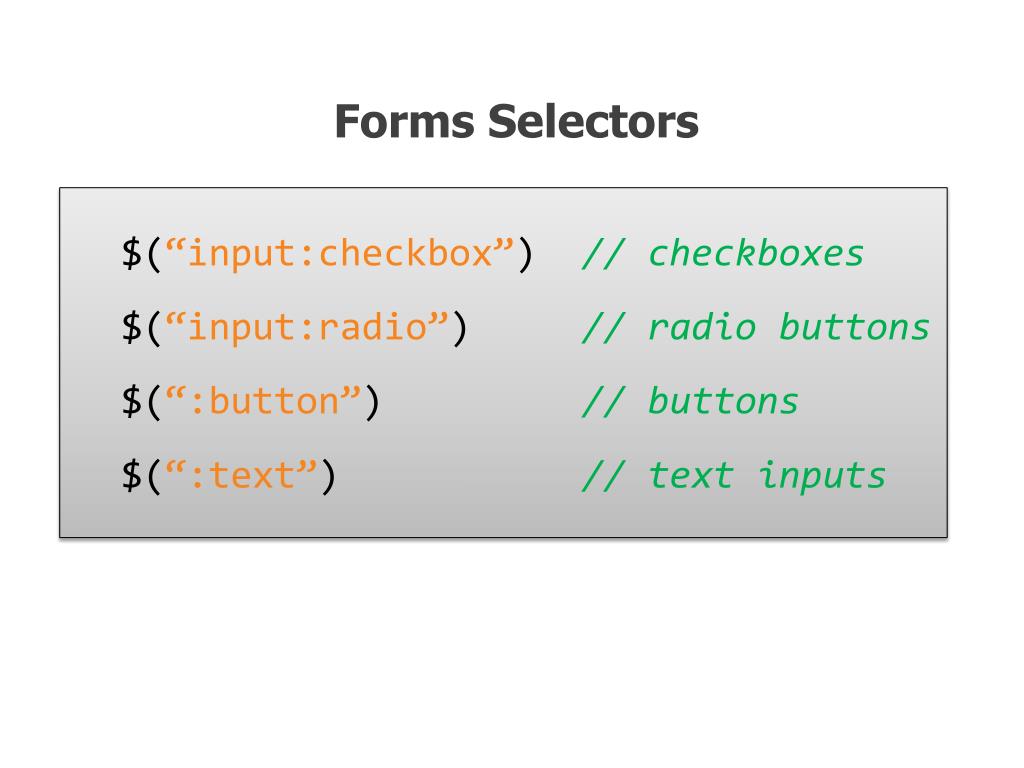Click the slashes before text inputs comment
Image resolution: width=1024 pixels, height=768 pixels.
pos(603,475)
